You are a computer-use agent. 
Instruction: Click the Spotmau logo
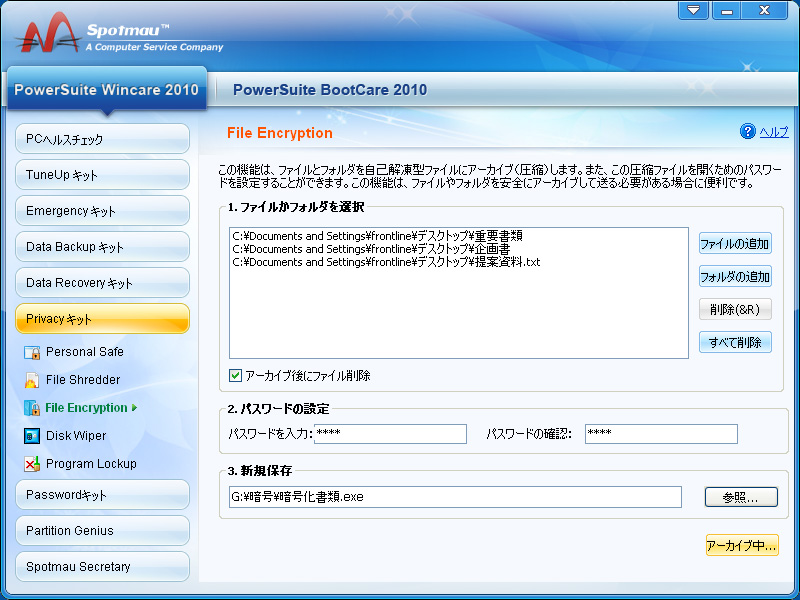coord(47,33)
